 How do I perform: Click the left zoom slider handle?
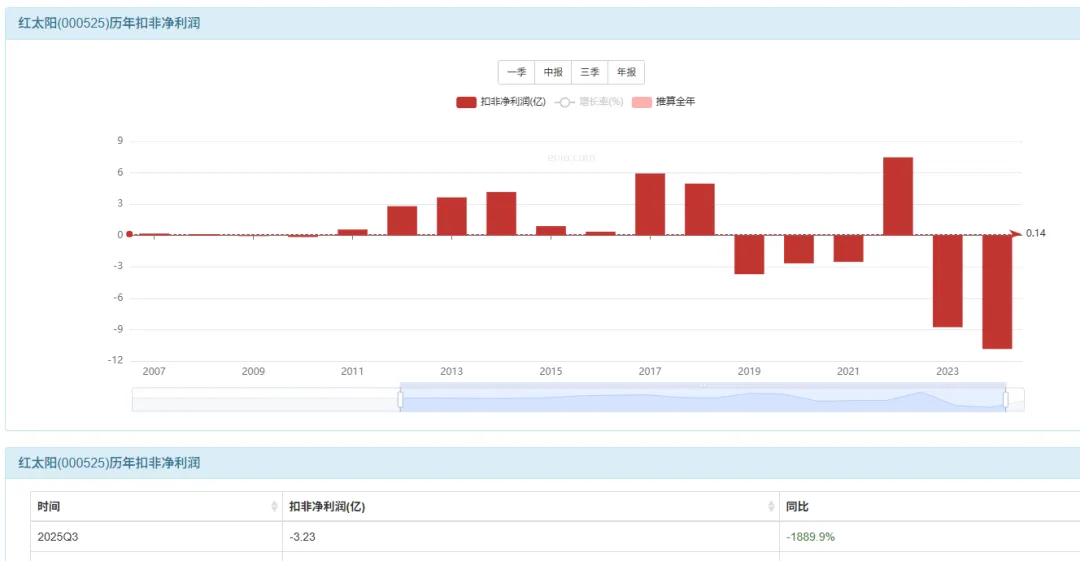coord(400,400)
